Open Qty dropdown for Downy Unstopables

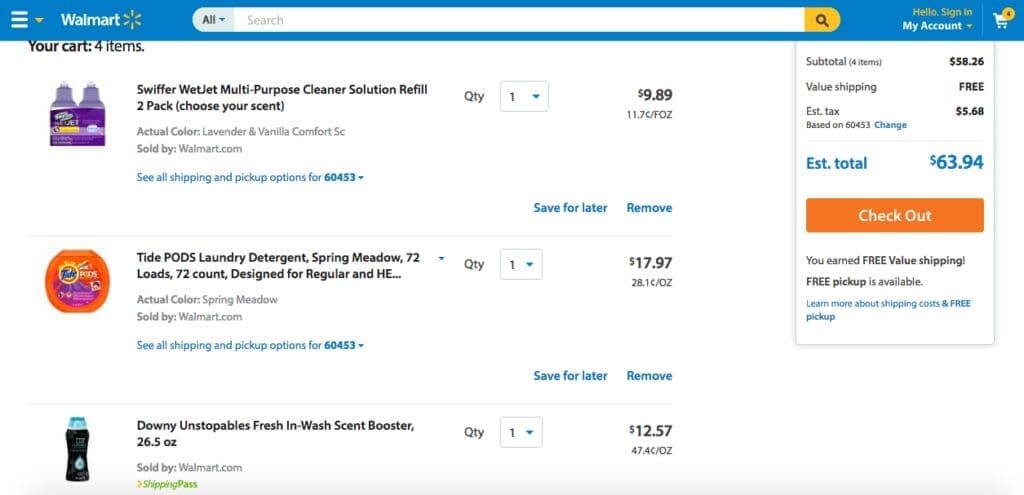point(521,432)
